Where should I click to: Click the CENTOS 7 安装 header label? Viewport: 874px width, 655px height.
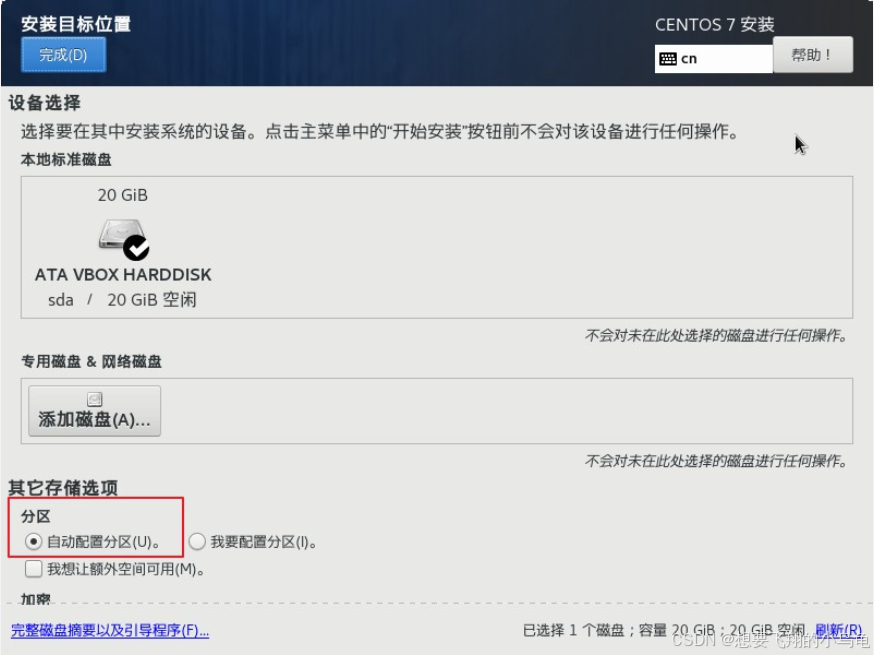pos(715,25)
